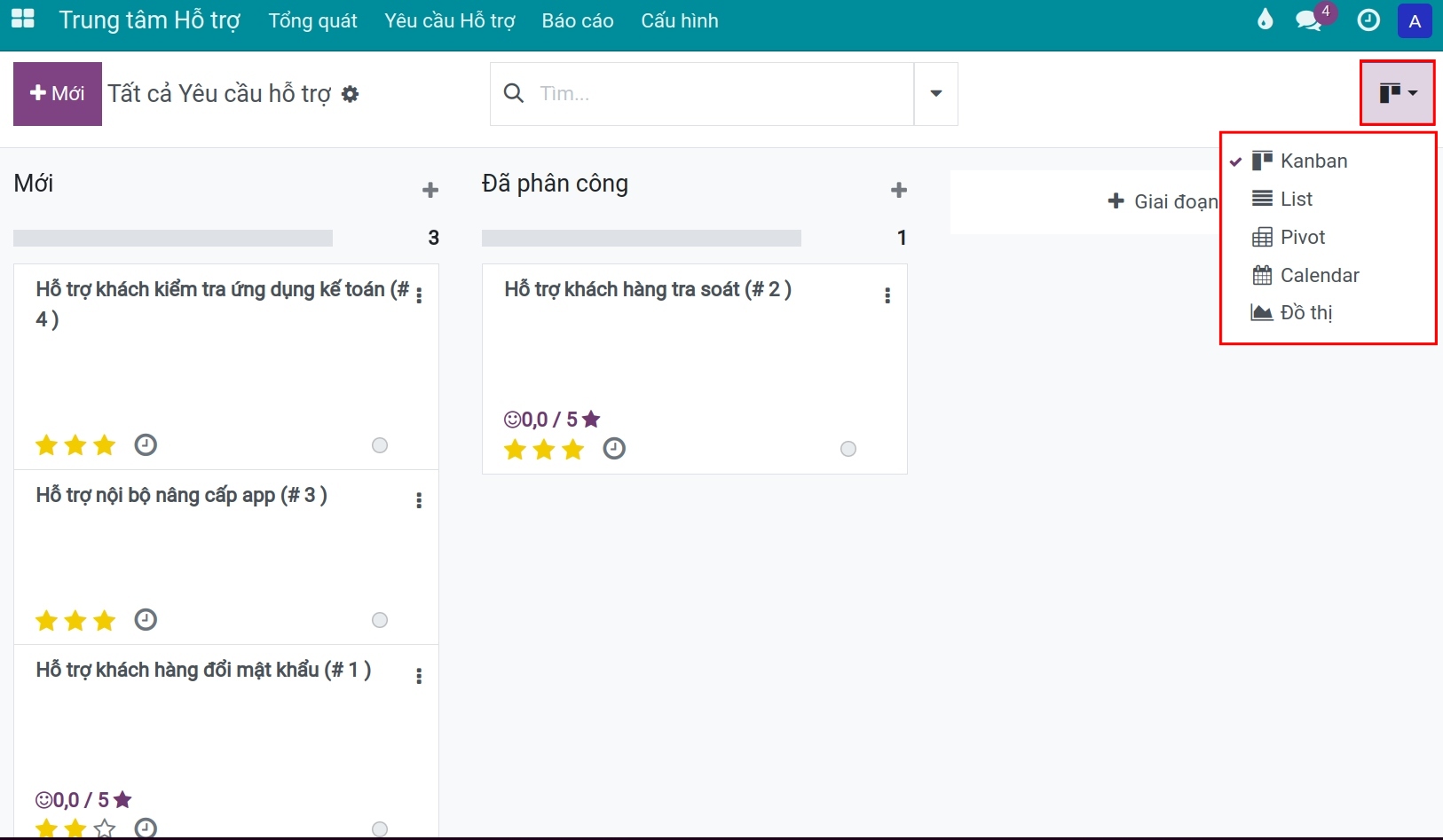Open three-dot menu of ticket #3
The height and width of the screenshot is (840, 1443).
(x=419, y=500)
